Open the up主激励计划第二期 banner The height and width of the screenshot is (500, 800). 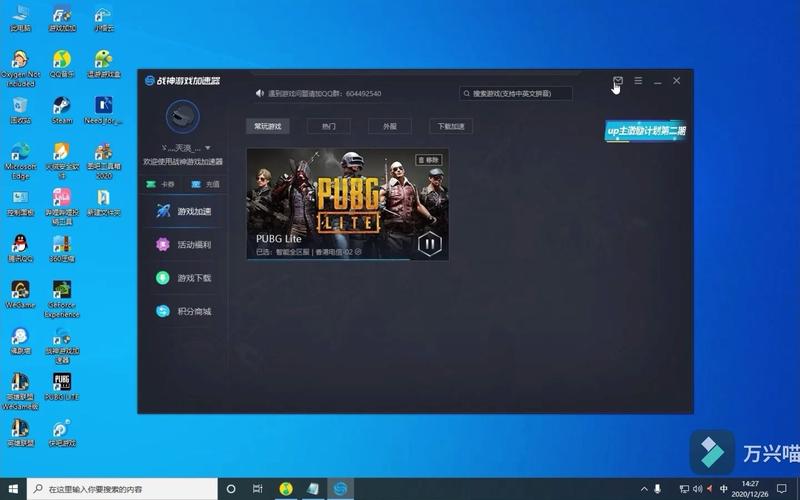(645, 131)
